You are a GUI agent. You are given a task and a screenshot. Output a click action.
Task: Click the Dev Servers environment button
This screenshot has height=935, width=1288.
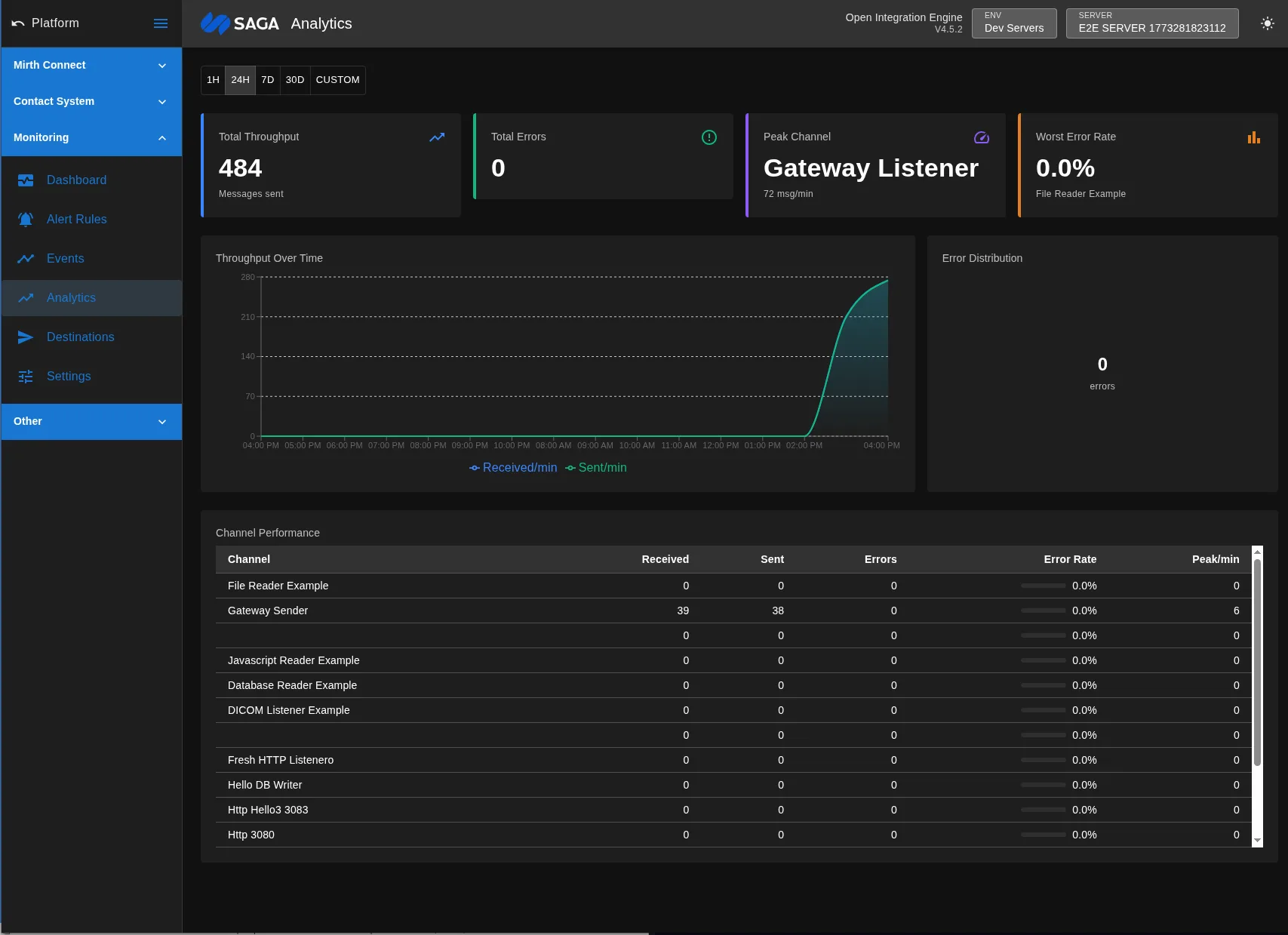coord(1013,23)
